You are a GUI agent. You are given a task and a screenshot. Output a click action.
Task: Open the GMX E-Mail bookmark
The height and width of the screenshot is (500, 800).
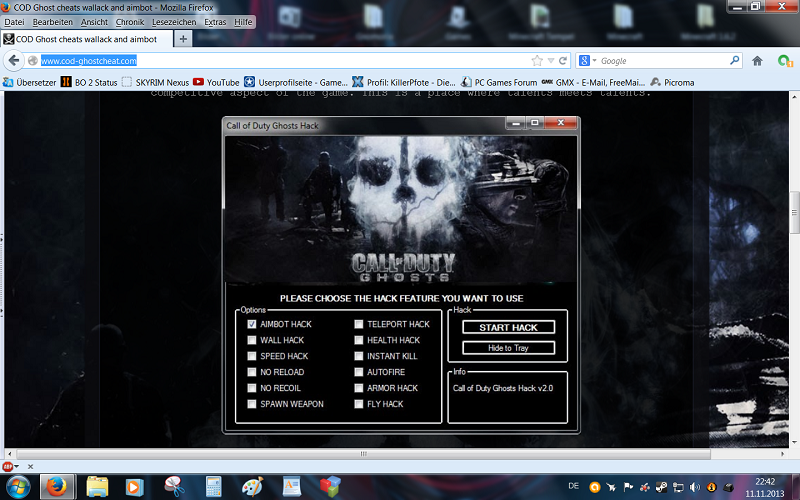[593, 82]
